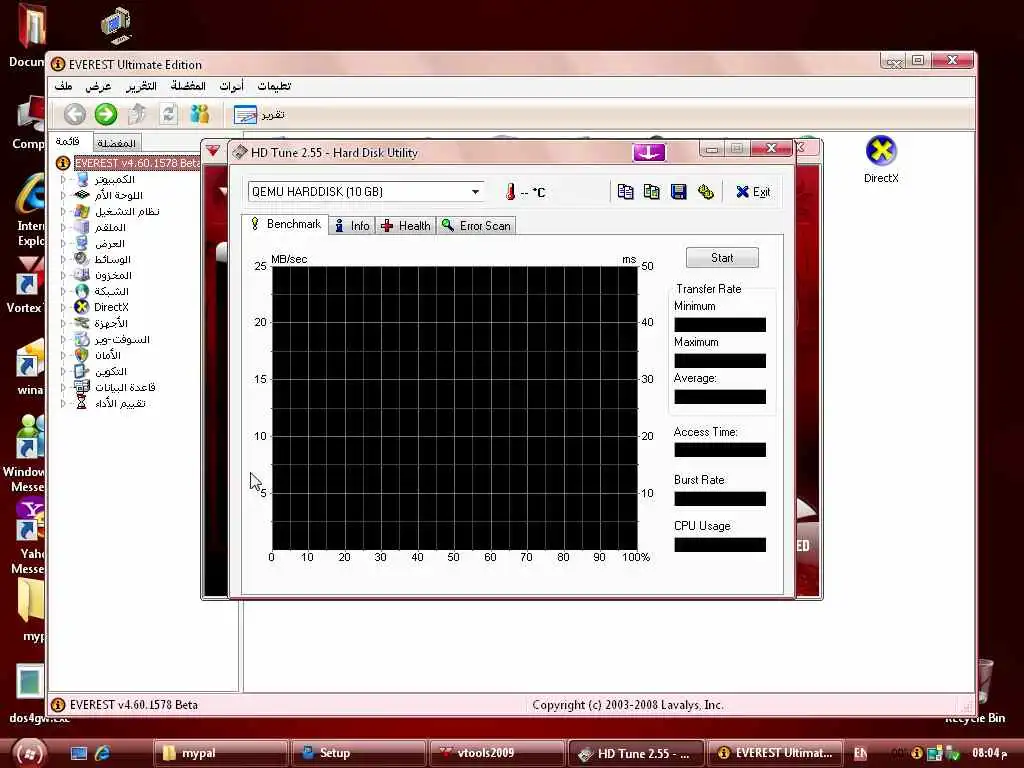1024x768 pixels.
Task: Click Exit in HD Tune toolbar
Action: 753,192
